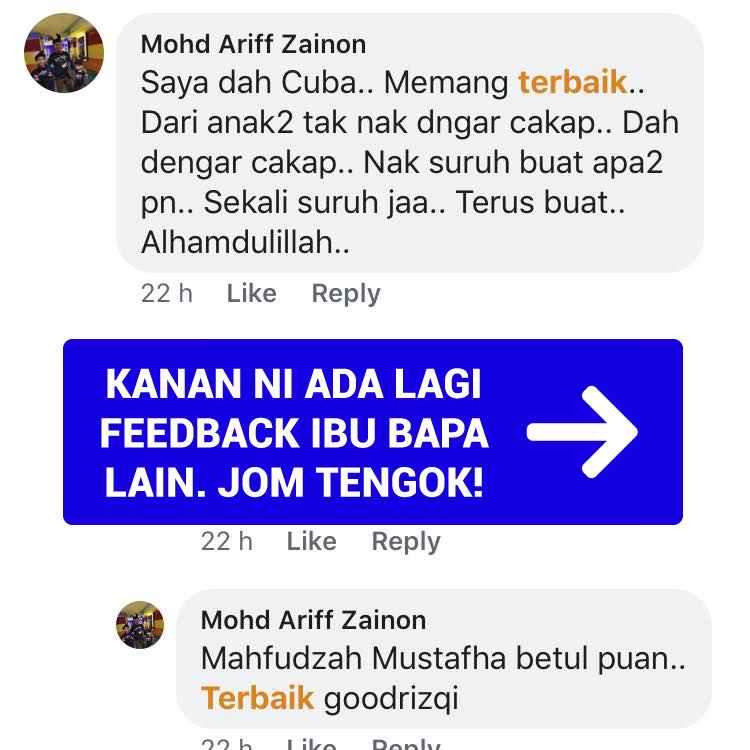Image resolution: width=750 pixels, height=750 pixels.
Task: Like the comment under the blue banner
Action: click(x=311, y=541)
